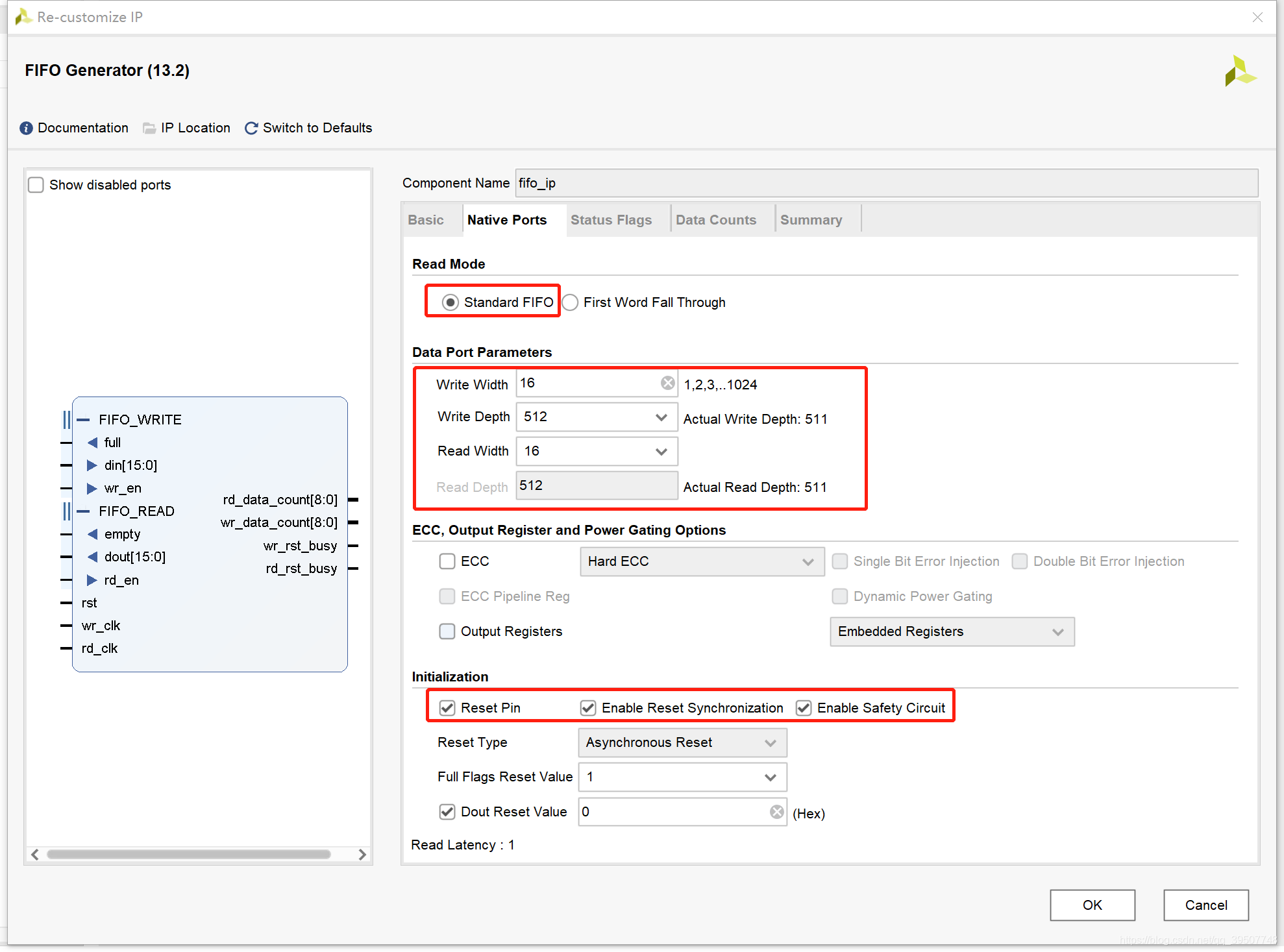1284x952 pixels.
Task: Open the Reset Type dropdown
Action: 770,742
